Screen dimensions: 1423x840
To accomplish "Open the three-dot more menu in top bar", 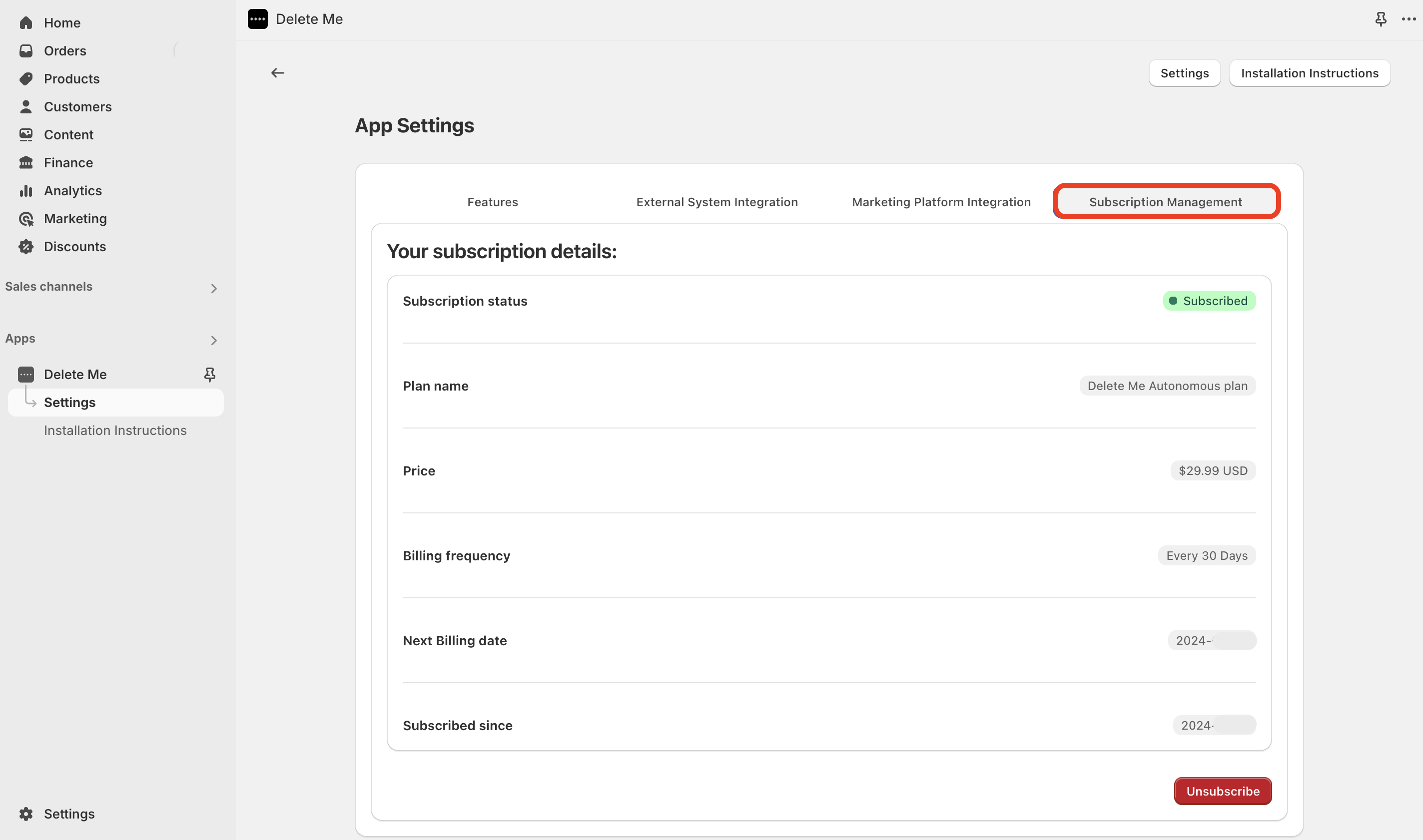I will point(1409,19).
